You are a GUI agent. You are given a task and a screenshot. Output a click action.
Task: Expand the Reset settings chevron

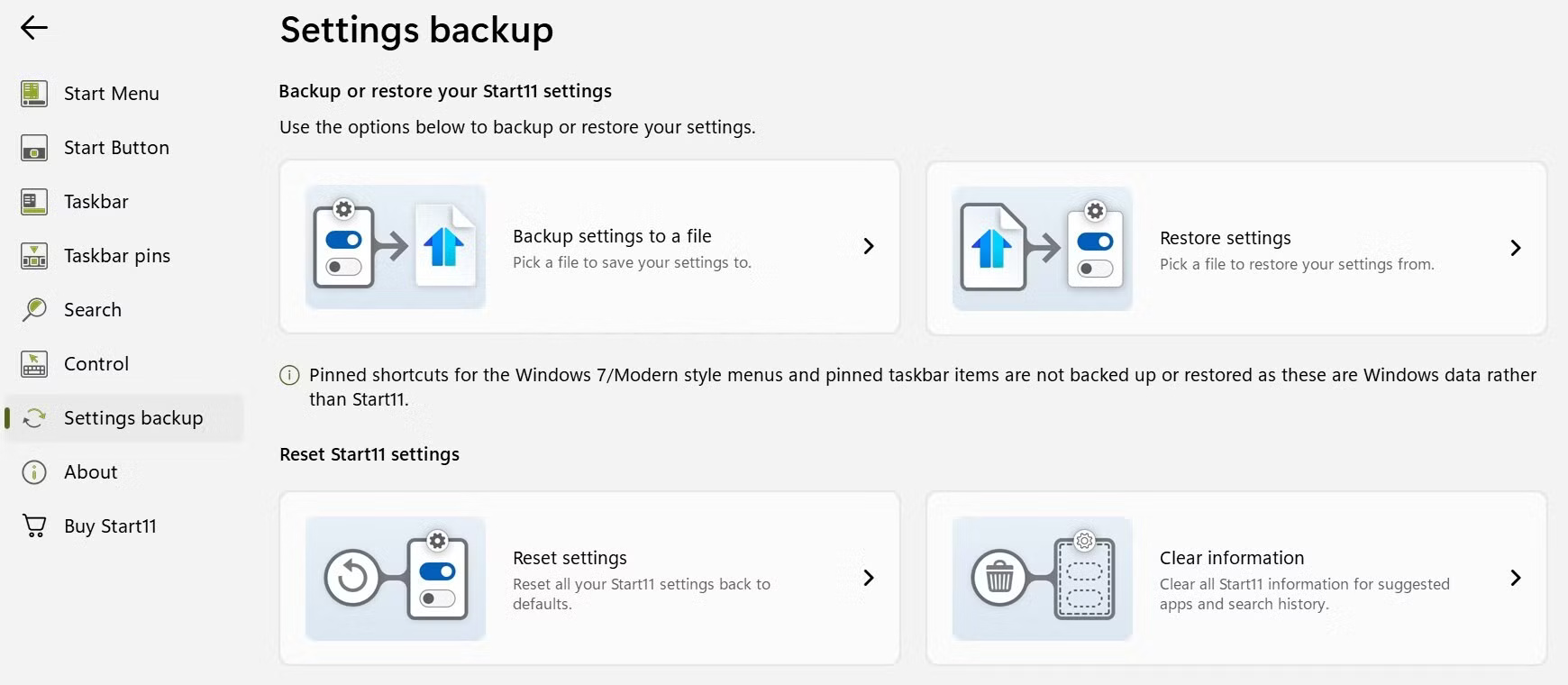tap(868, 578)
